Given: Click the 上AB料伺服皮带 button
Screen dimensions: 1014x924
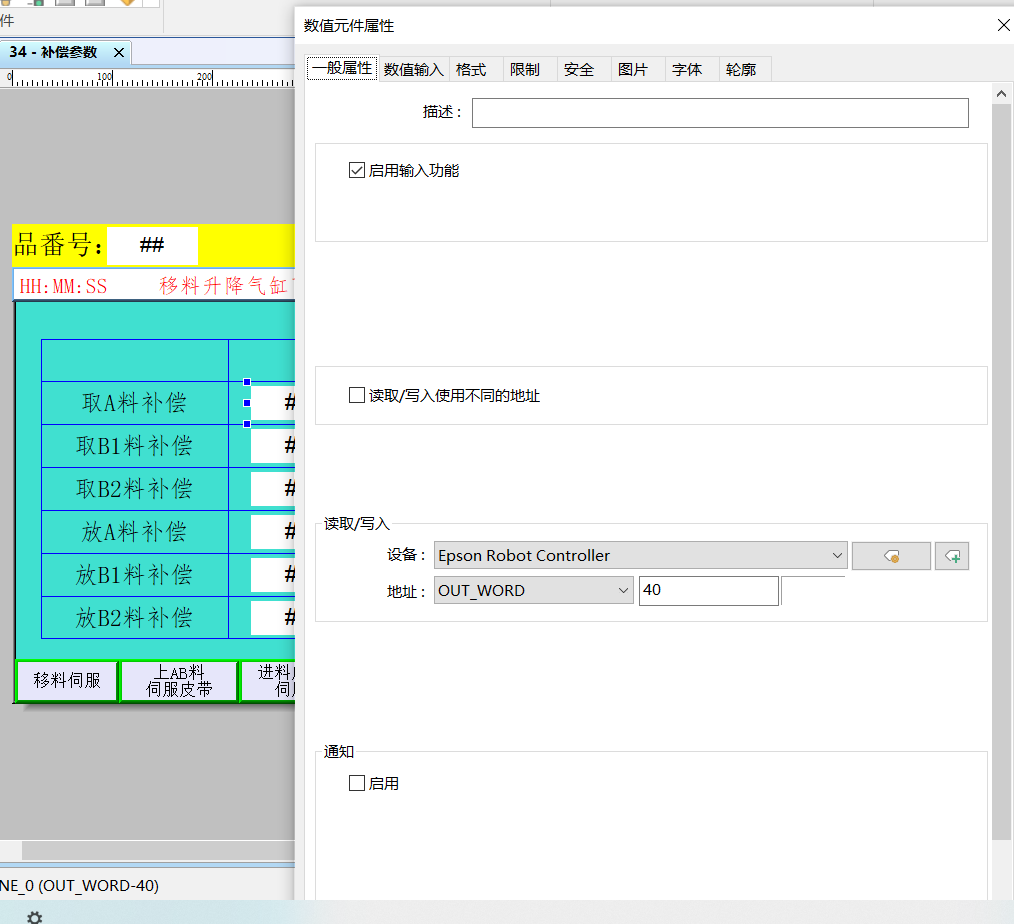Looking at the screenshot, I should (x=179, y=681).
